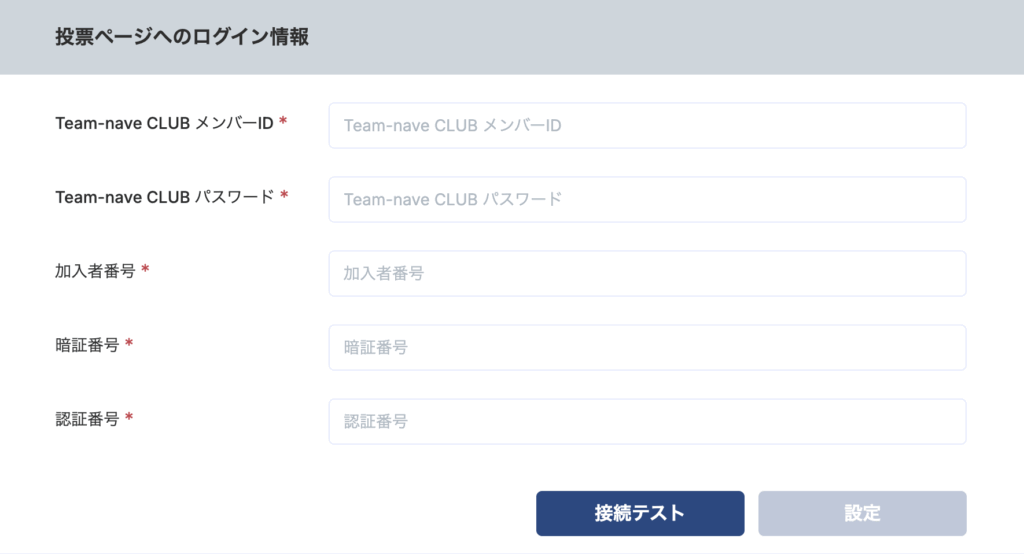Image resolution: width=1024 pixels, height=554 pixels.
Task: Select the 加入者番号 label on the left
Action: point(95,271)
